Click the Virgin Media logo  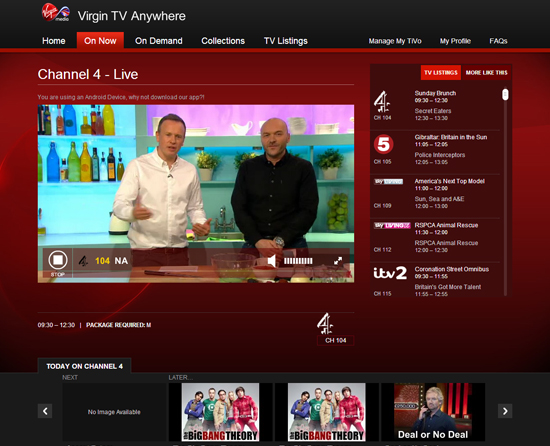pos(55,13)
